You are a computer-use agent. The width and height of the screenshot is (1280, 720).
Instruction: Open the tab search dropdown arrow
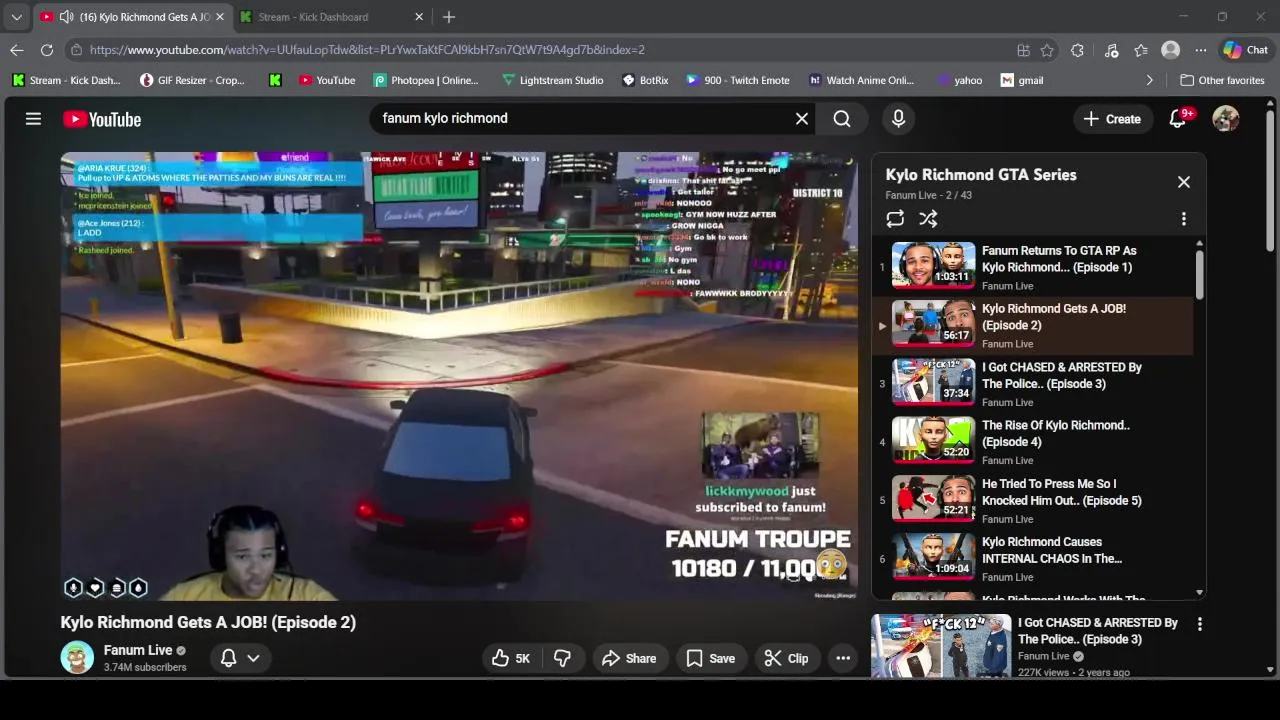(x=16, y=17)
